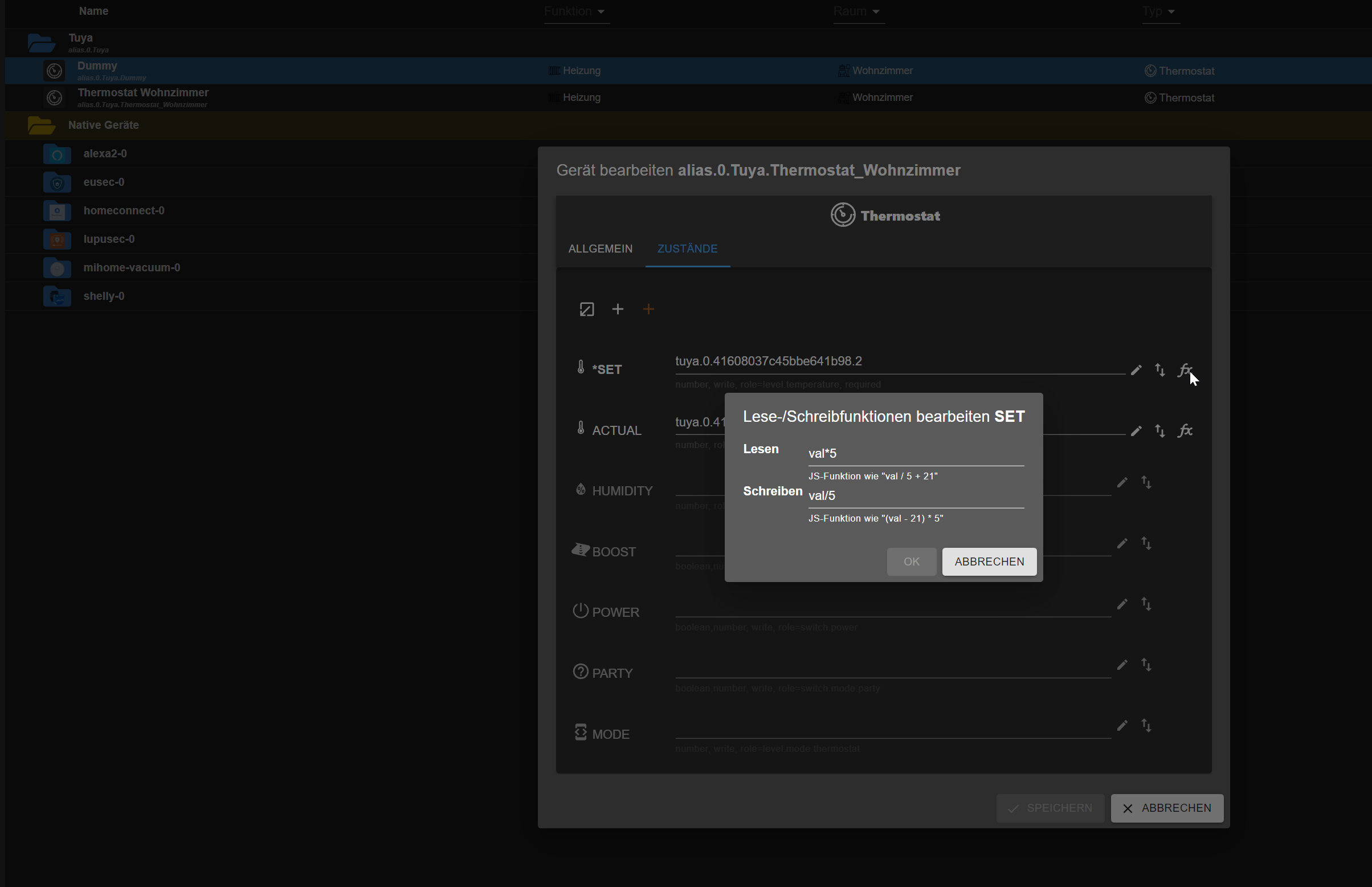Select the shelly-0 device entry
This screenshot has width=1372, height=887.
pyautogui.click(x=104, y=295)
